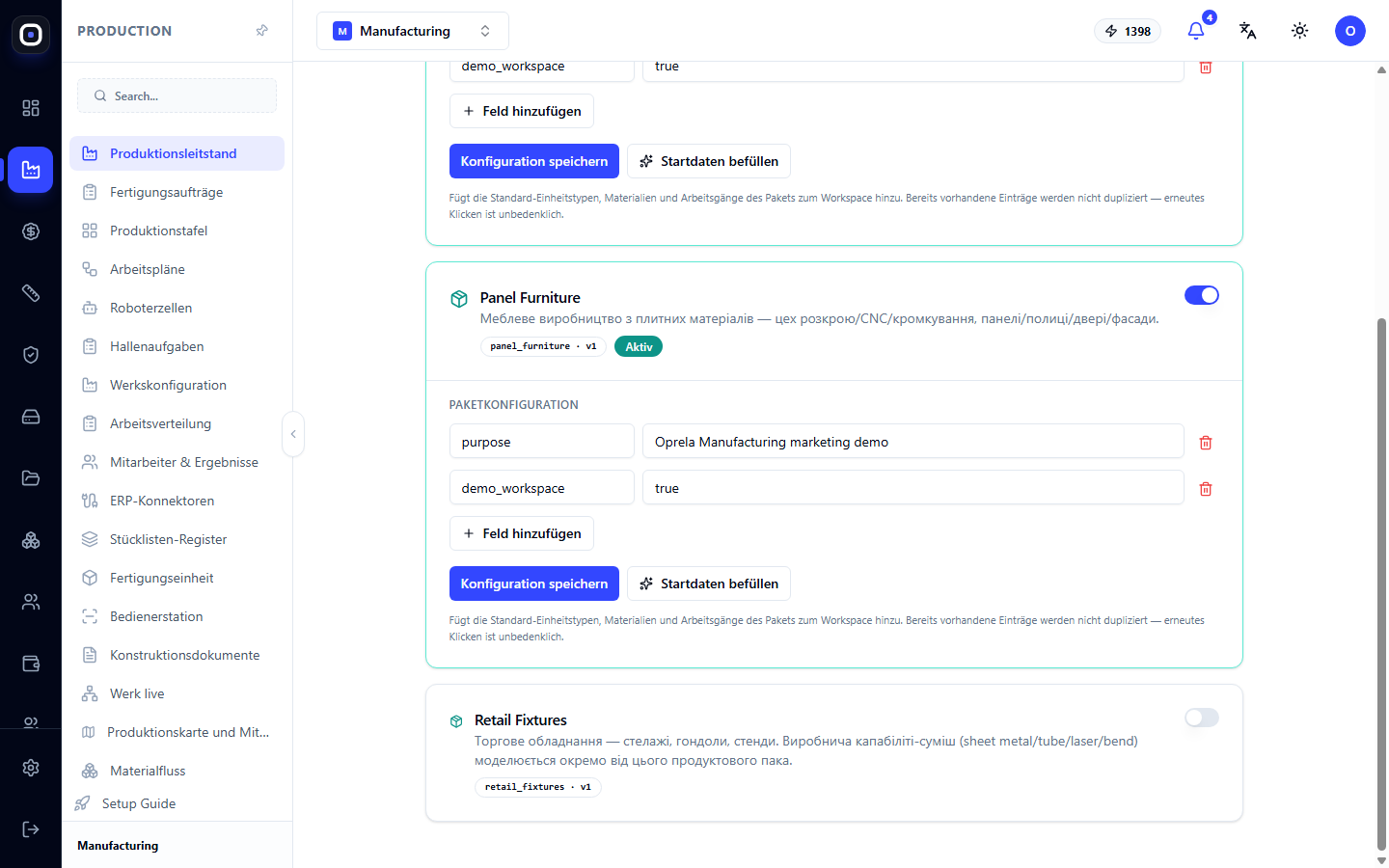Disable the Panel Furniture package toggle
Image resolution: width=1389 pixels, height=868 pixels.
(x=1202, y=295)
